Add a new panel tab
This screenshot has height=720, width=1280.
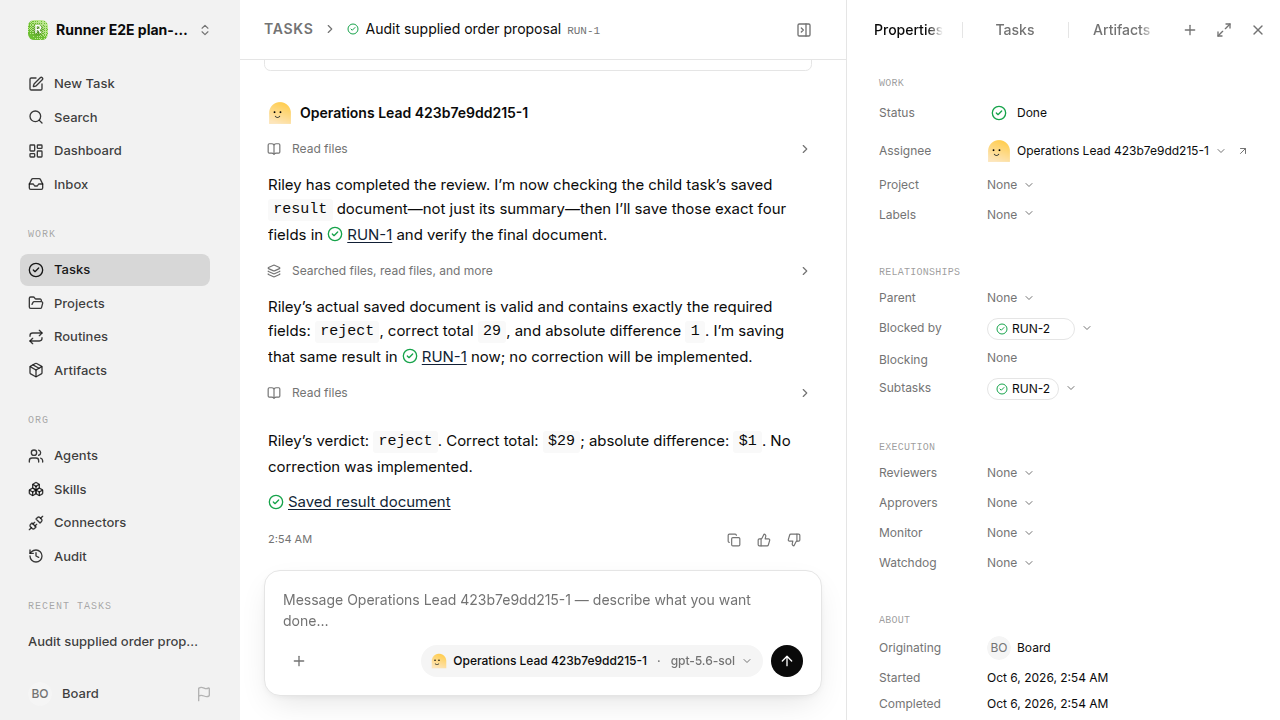coord(1190,30)
